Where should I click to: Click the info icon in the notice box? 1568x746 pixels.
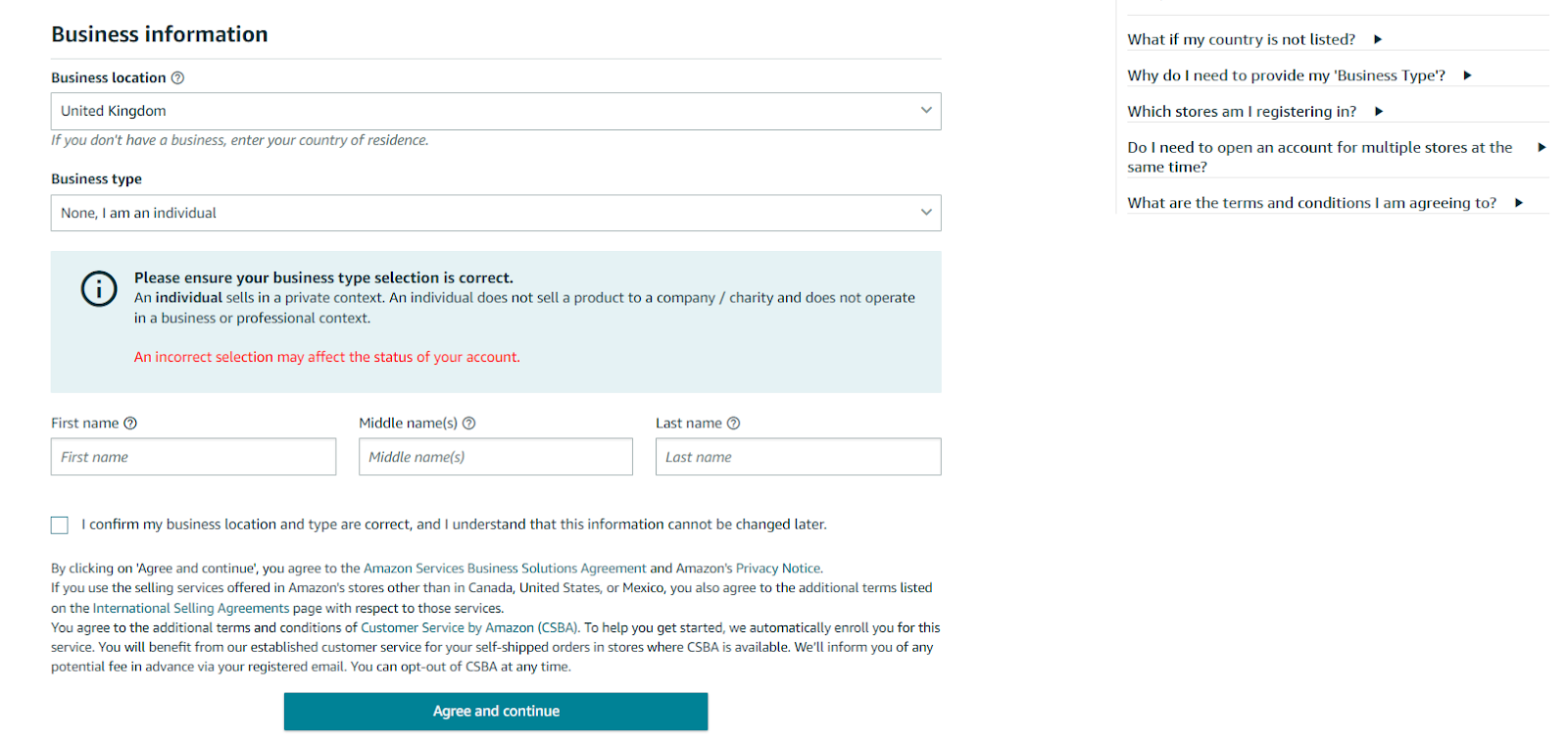pos(98,289)
